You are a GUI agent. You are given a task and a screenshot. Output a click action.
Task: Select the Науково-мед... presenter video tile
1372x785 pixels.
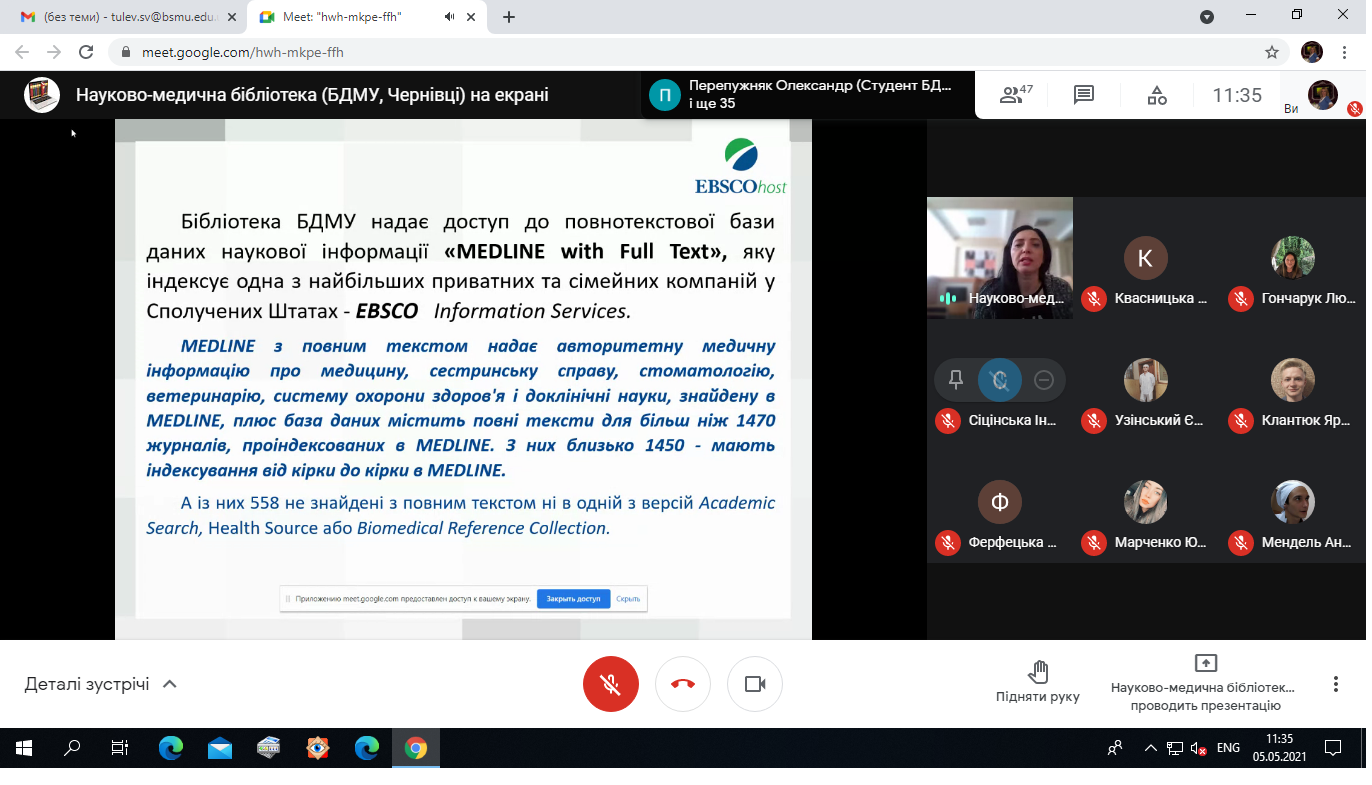(x=1000, y=258)
